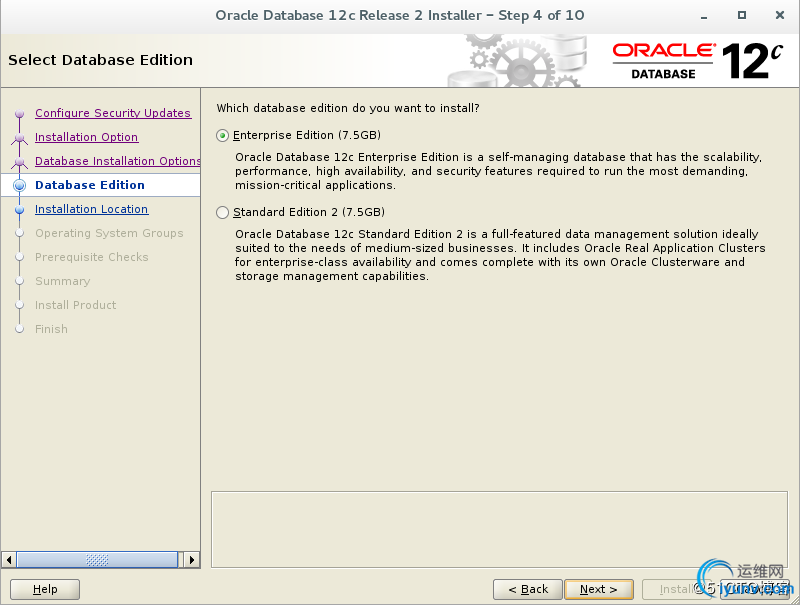Click the disabled Prerequisite Checks step
The height and width of the screenshot is (605, 800).
click(91, 257)
